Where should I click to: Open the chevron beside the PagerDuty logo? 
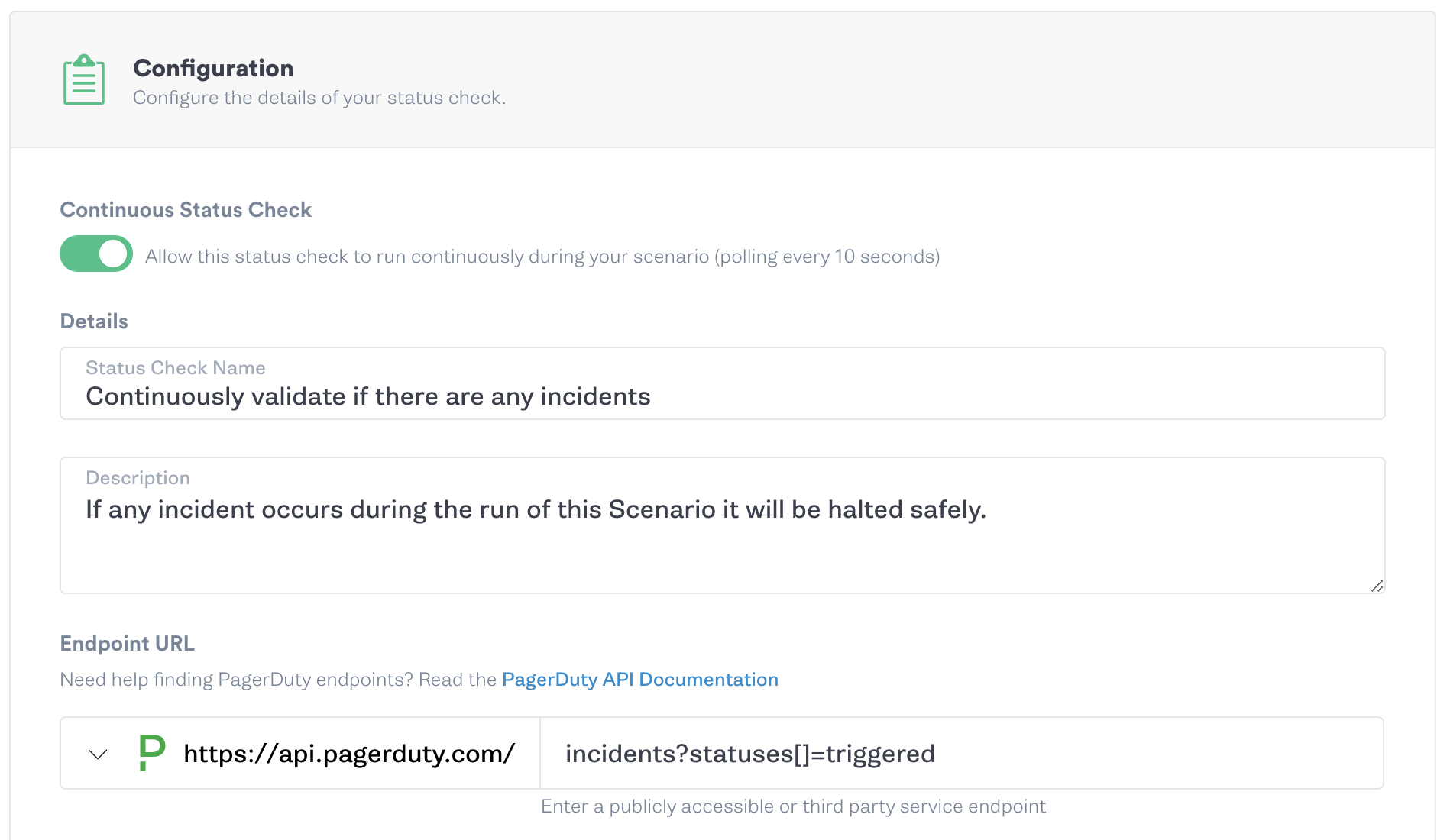pos(96,754)
